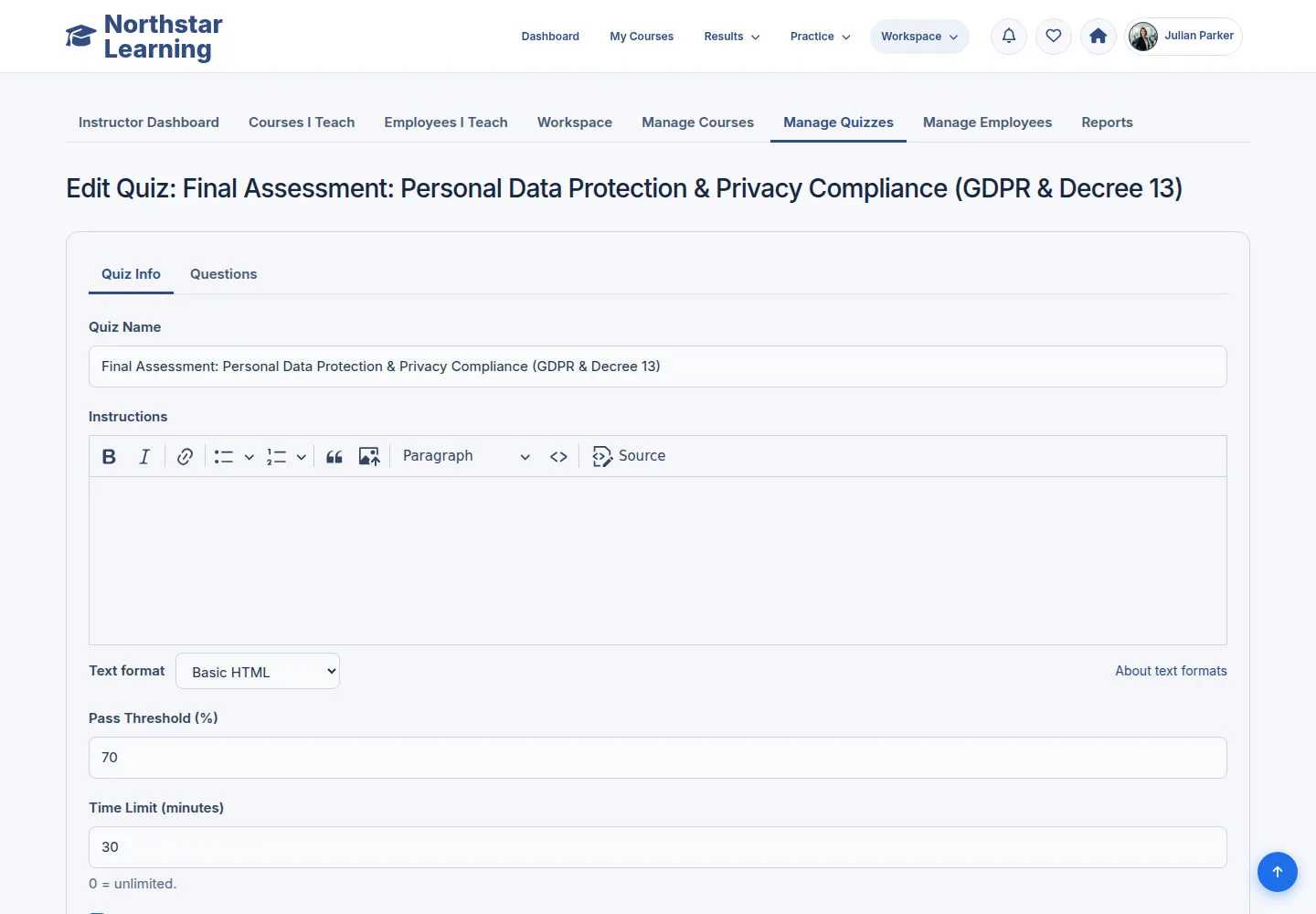Click into the Quiz Name field

click(658, 367)
